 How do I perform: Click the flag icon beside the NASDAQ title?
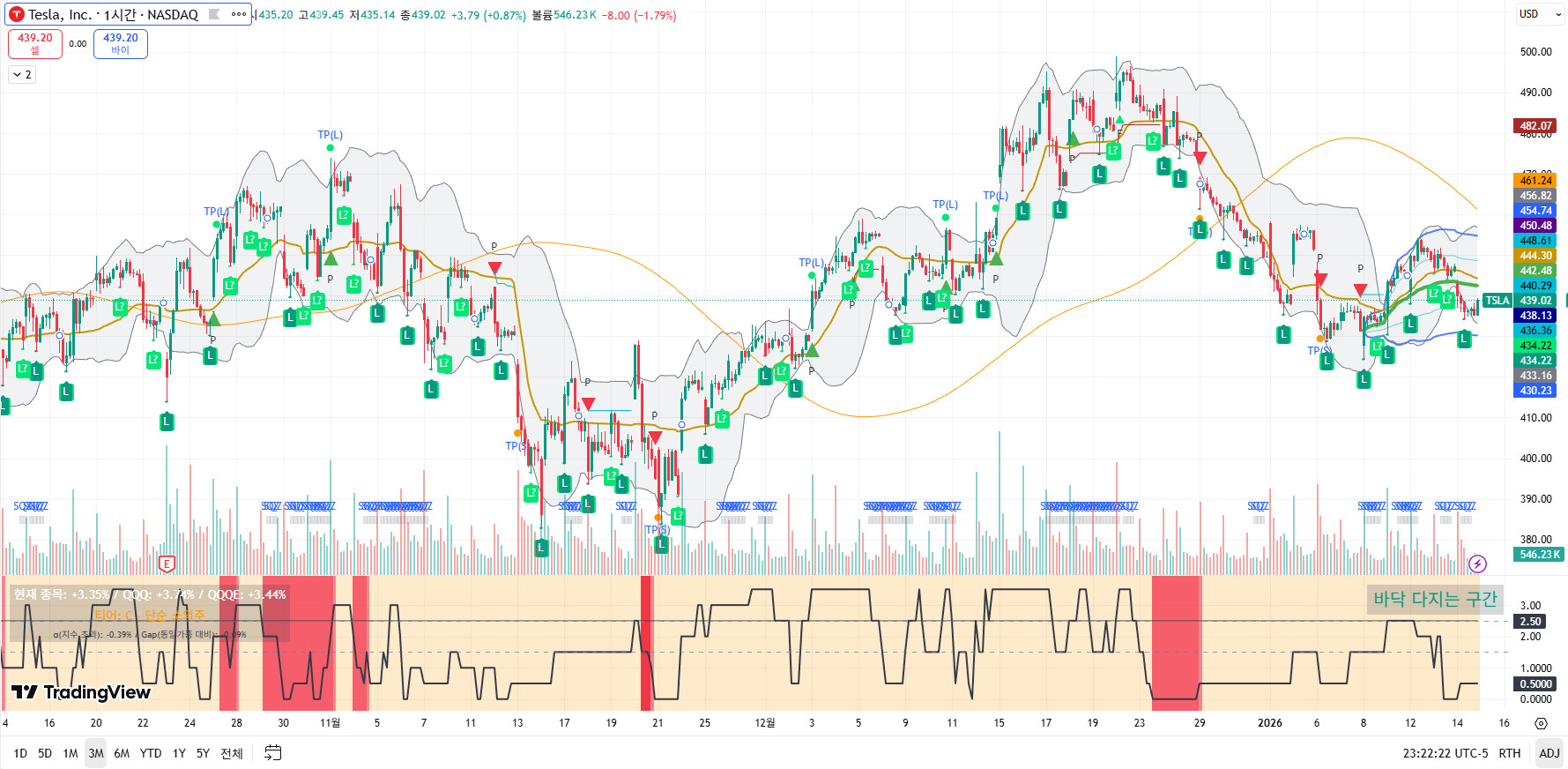point(214,14)
